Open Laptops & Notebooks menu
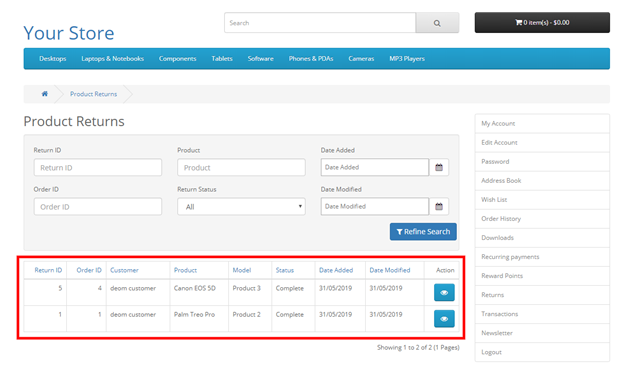 (113, 58)
